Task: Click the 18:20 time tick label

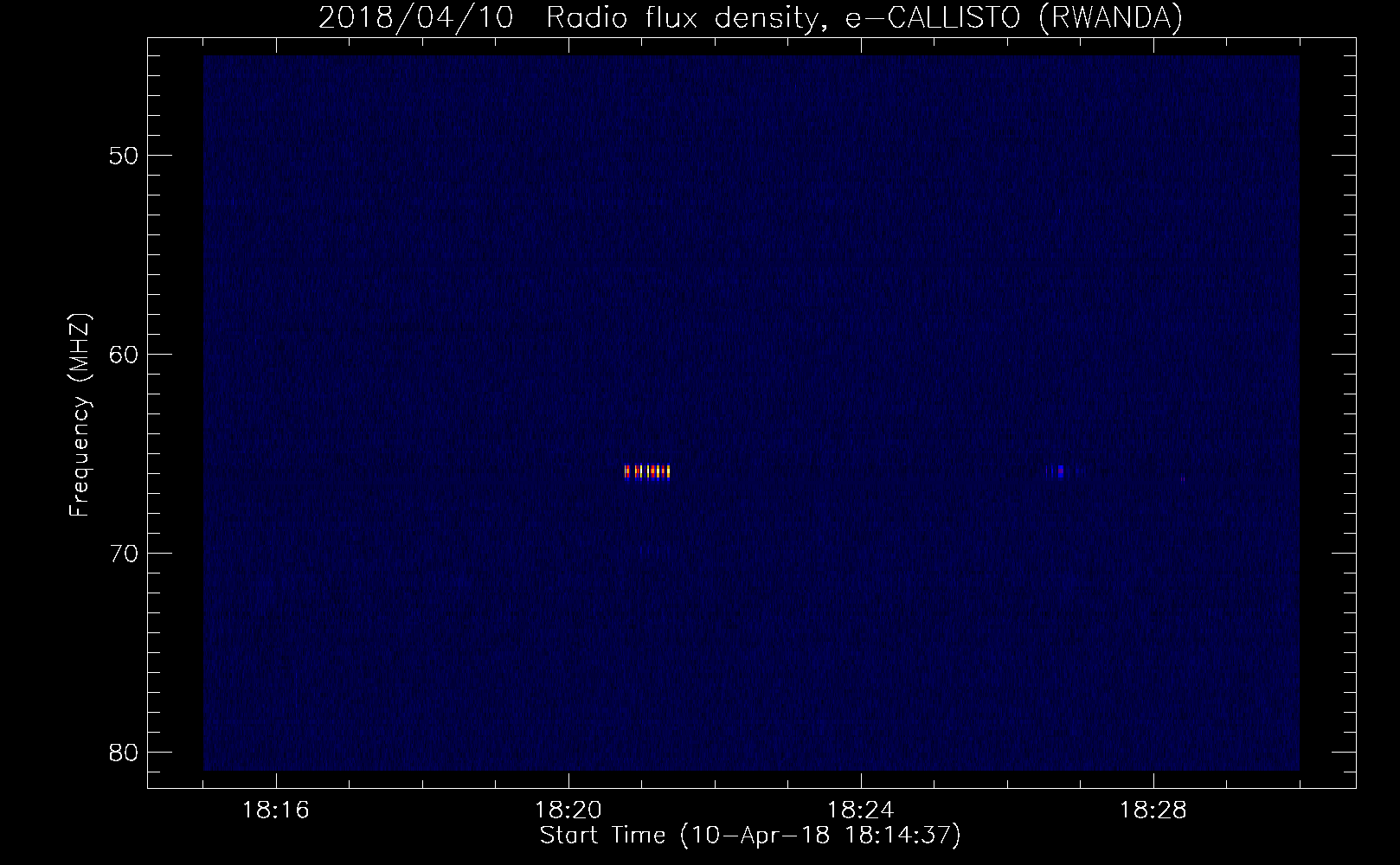Action: pos(568,811)
